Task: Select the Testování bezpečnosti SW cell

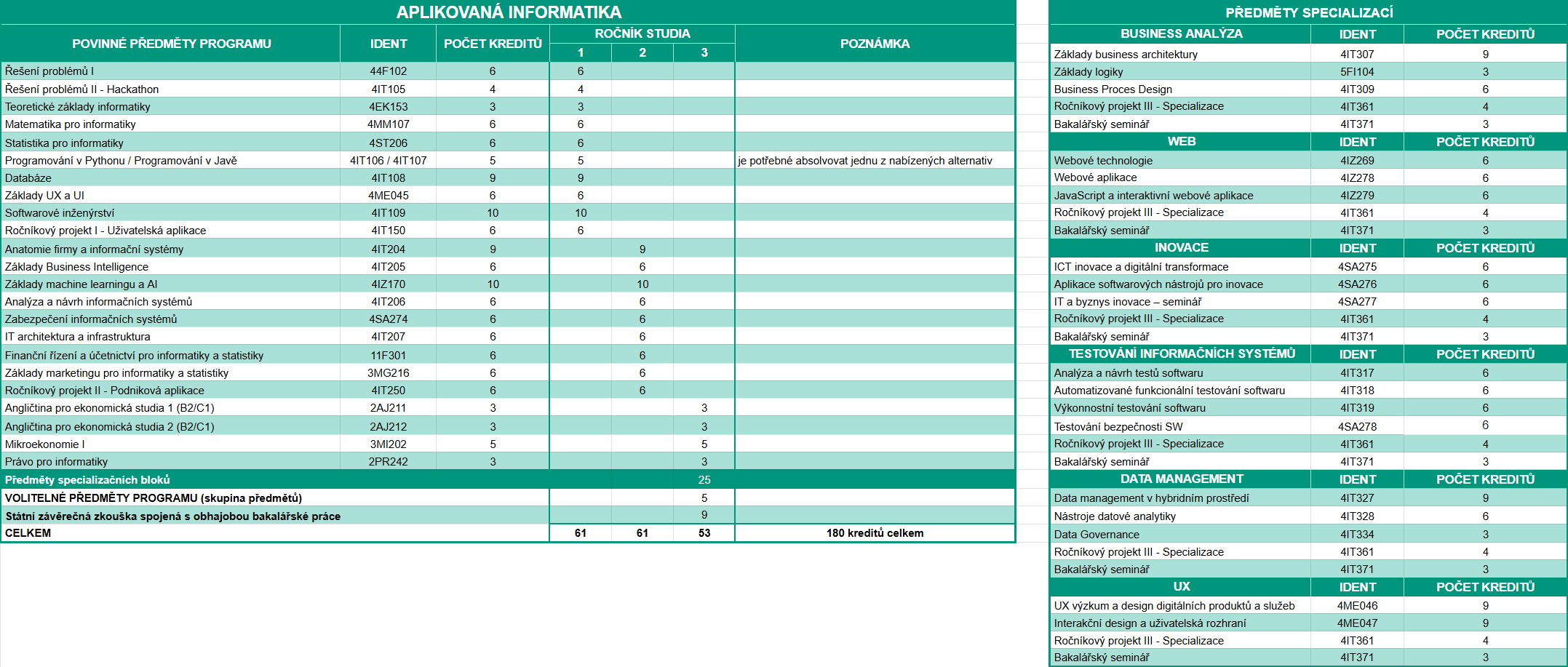Action: [x=1118, y=427]
